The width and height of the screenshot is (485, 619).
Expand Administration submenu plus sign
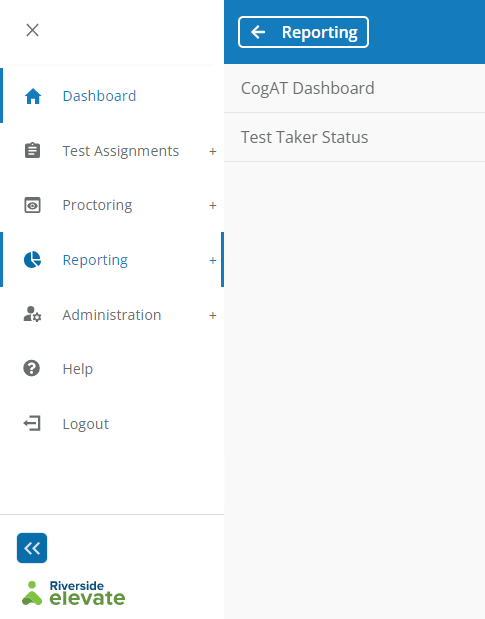click(x=213, y=315)
